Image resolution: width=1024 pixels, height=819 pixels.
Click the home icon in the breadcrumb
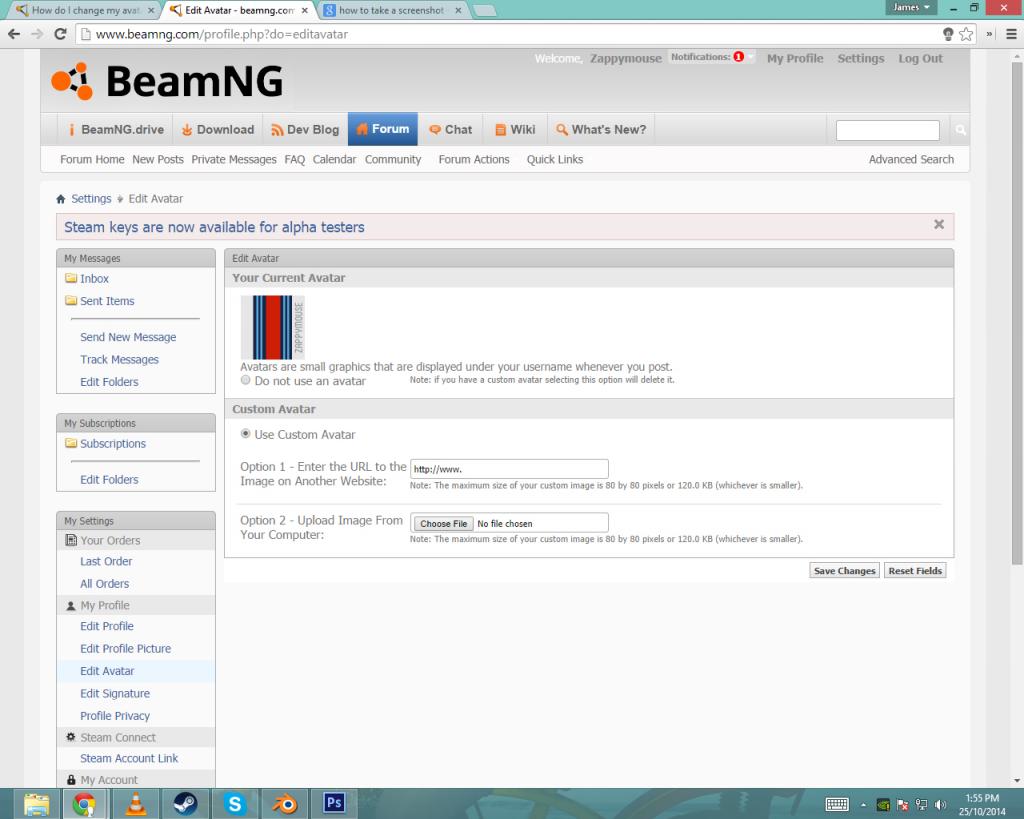[61, 199]
